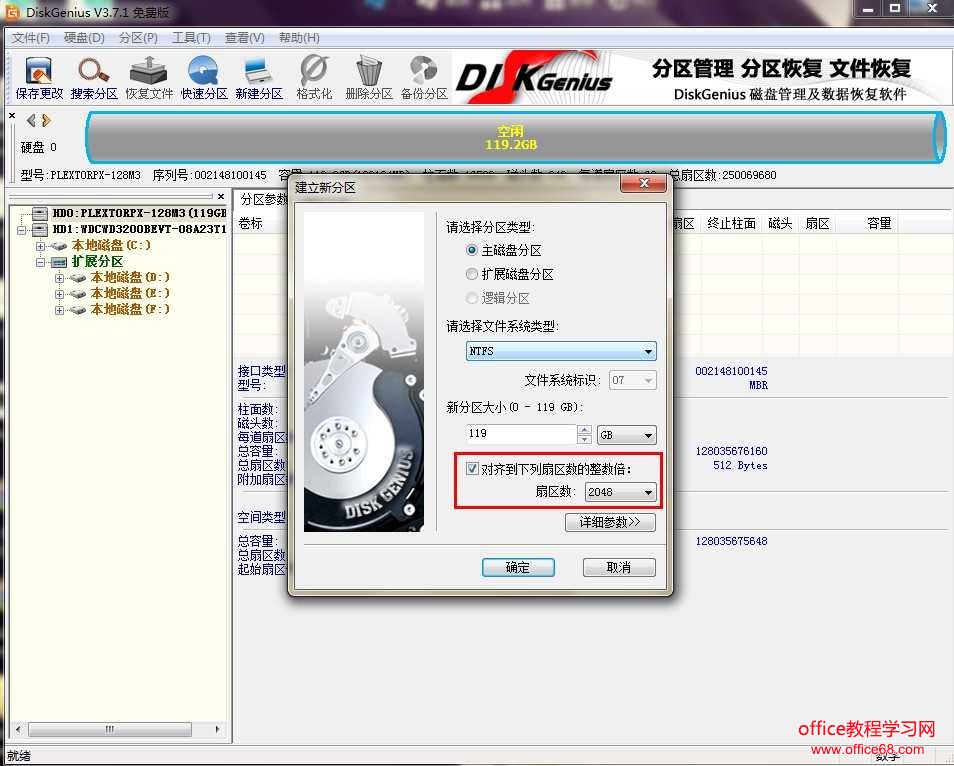Screen dimensions: 954x766
Task: Select Extended Partition (扩展磁盘分区) radio
Action: coord(472,274)
